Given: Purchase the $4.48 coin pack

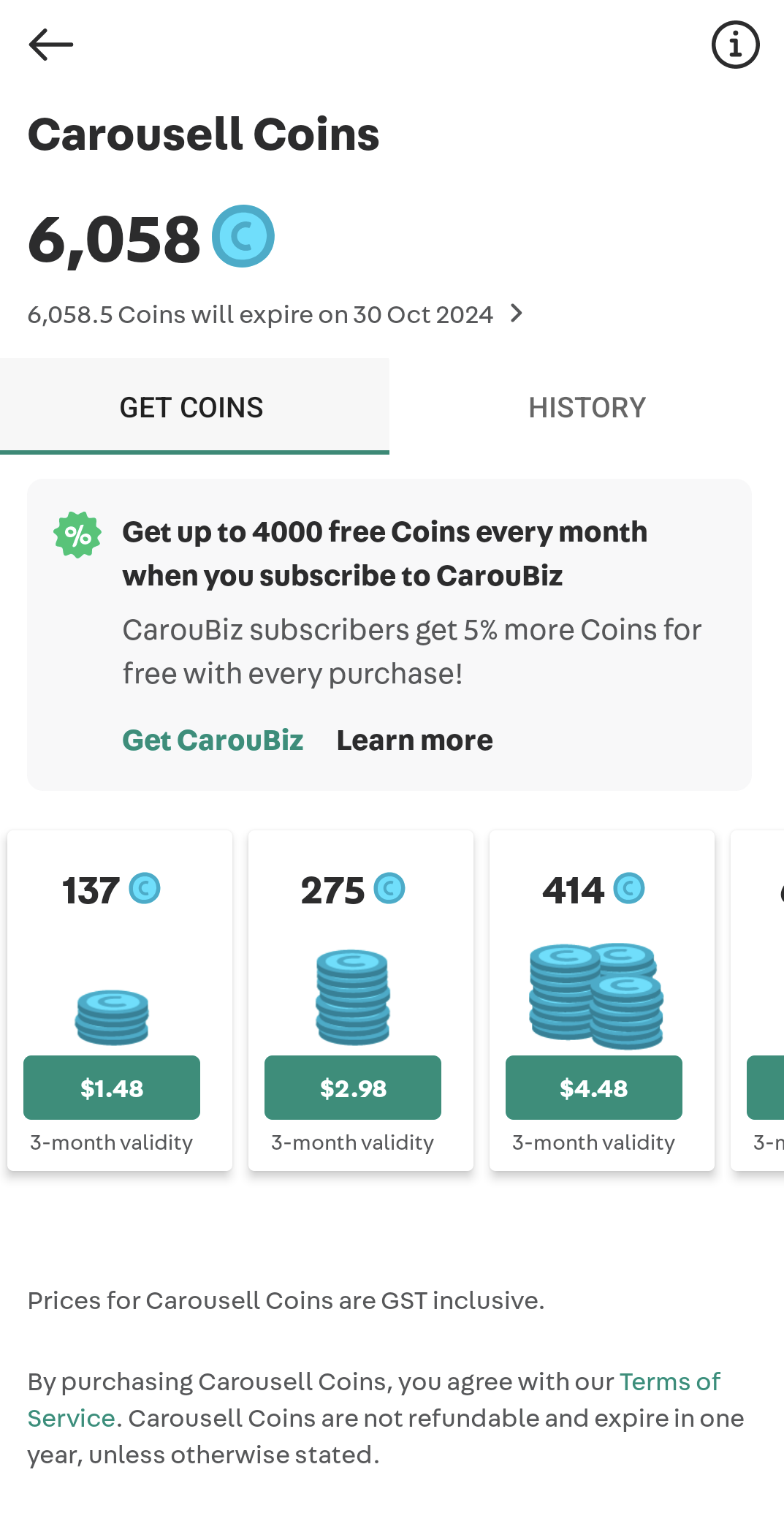Looking at the screenshot, I should (x=594, y=1088).
